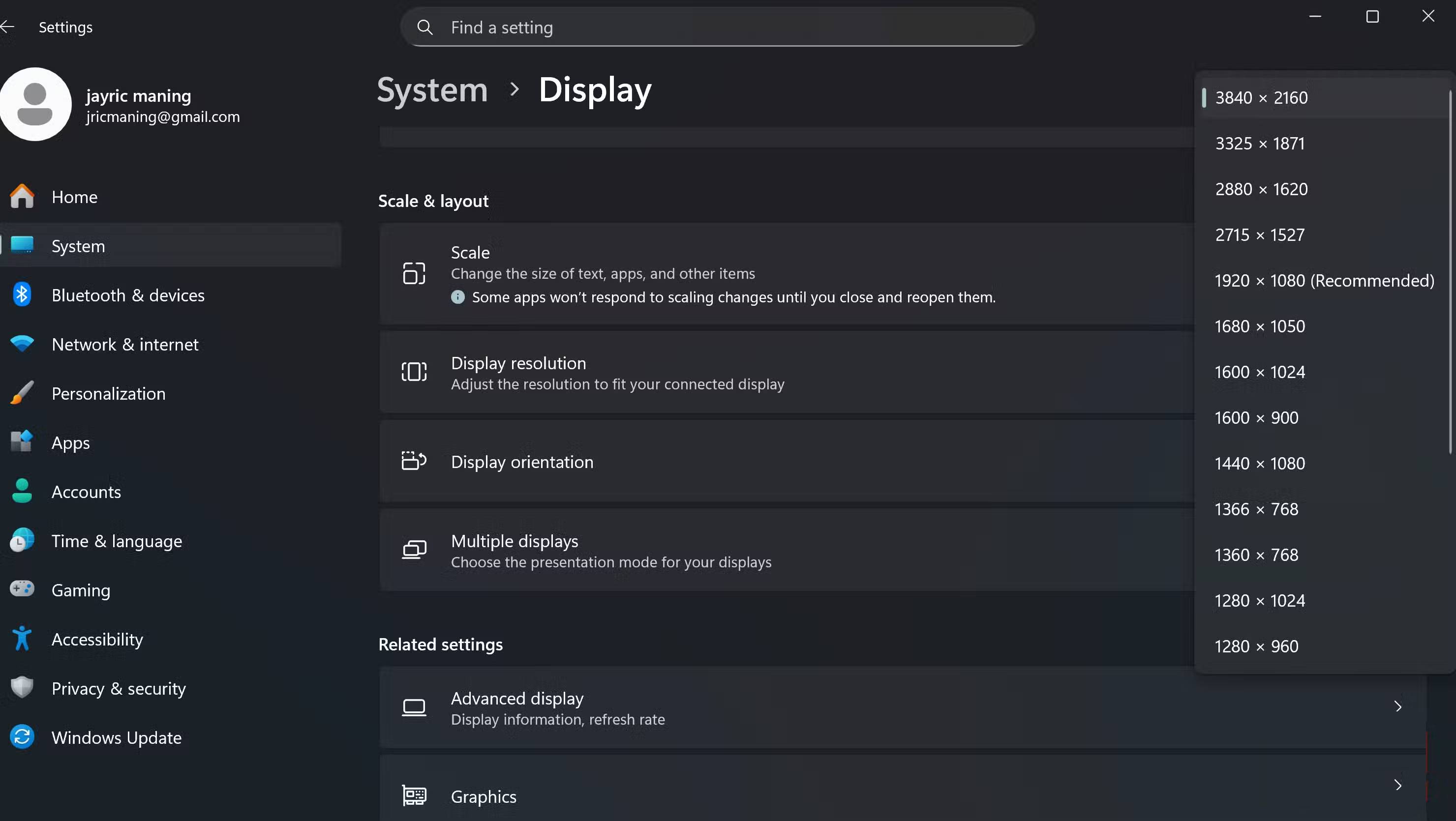Screen dimensions: 1456x821
Task: Click the back arrow next to Settings
Action: click(7, 27)
